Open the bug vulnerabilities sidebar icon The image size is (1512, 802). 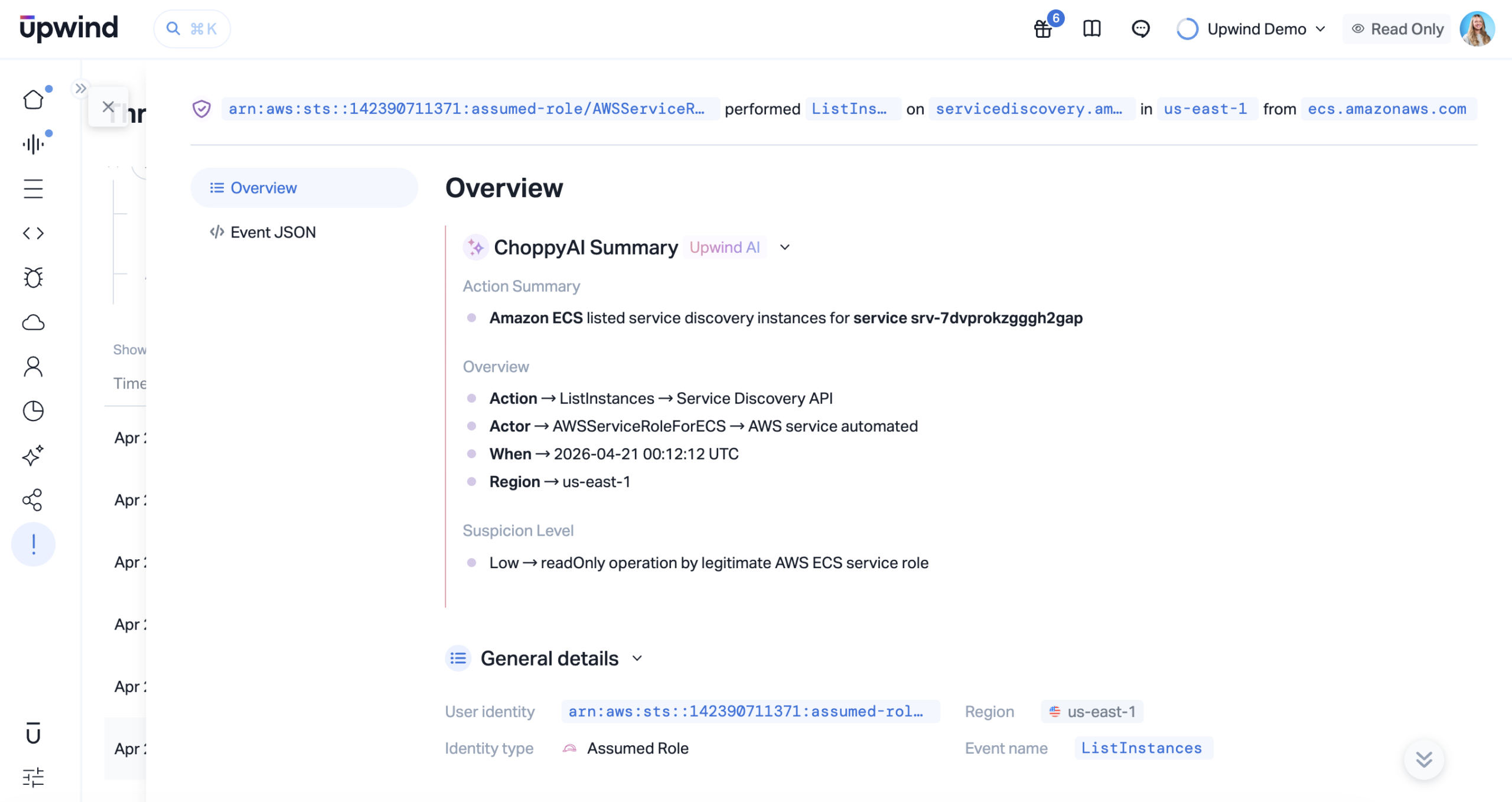point(34,278)
